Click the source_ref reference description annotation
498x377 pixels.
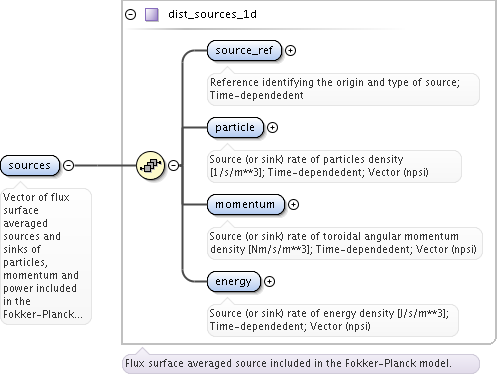point(343,89)
